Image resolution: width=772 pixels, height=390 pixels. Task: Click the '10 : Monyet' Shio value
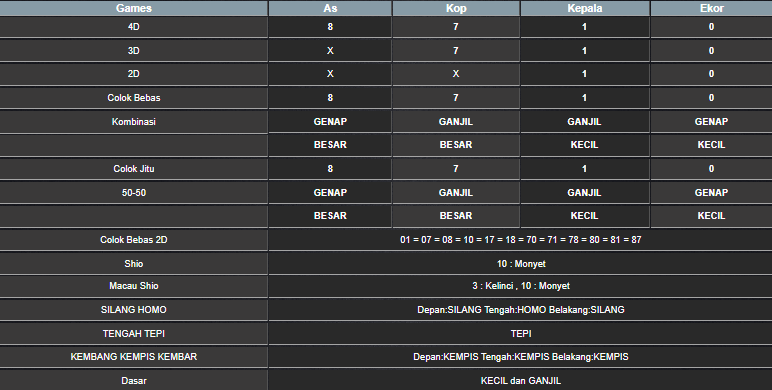pyautogui.click(x=521, y=264)
